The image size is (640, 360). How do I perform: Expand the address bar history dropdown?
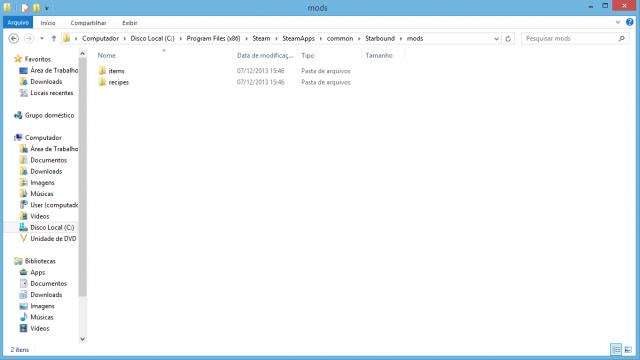pos(496,39)
